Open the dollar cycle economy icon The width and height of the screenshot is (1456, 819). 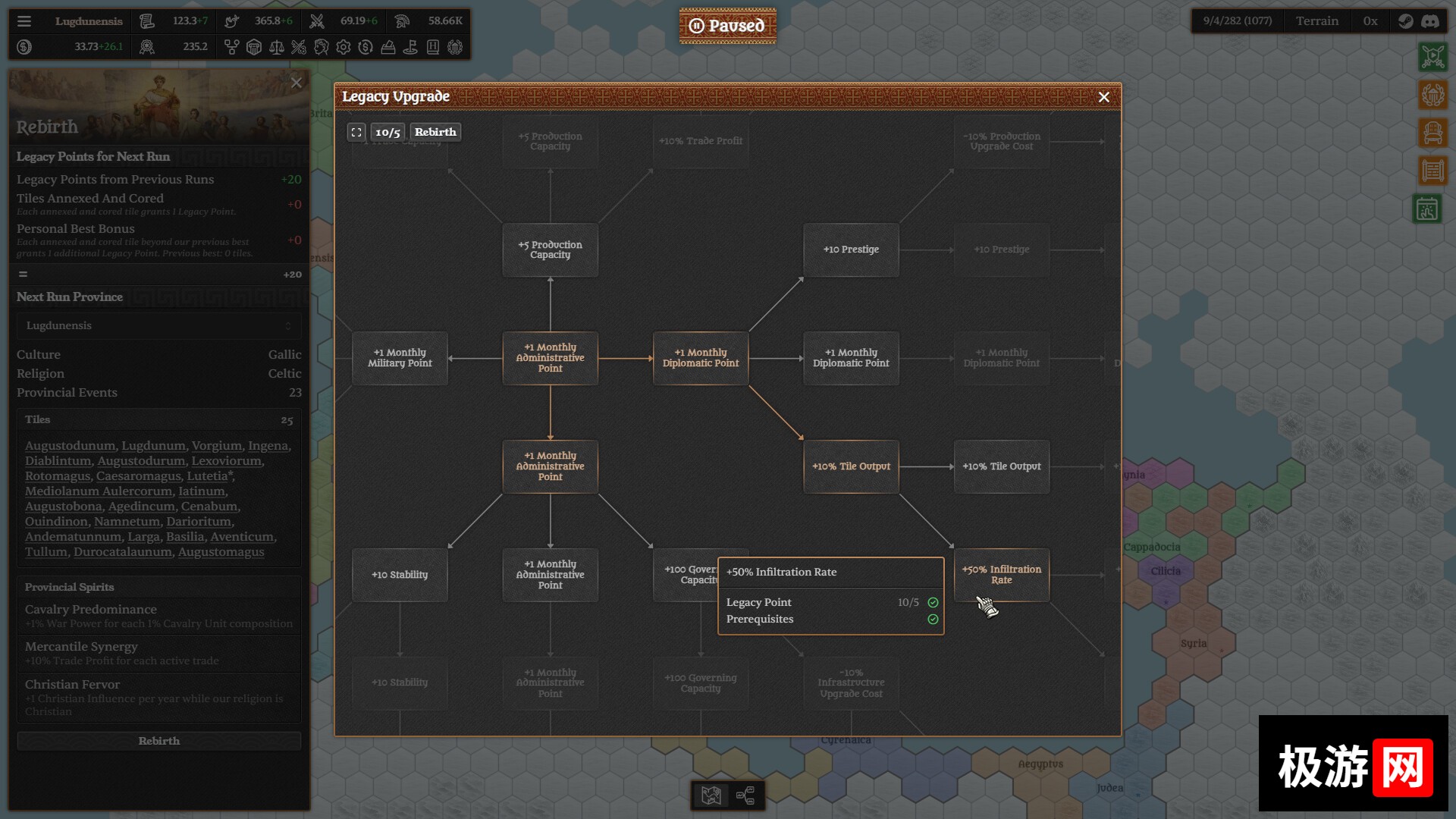366,47
